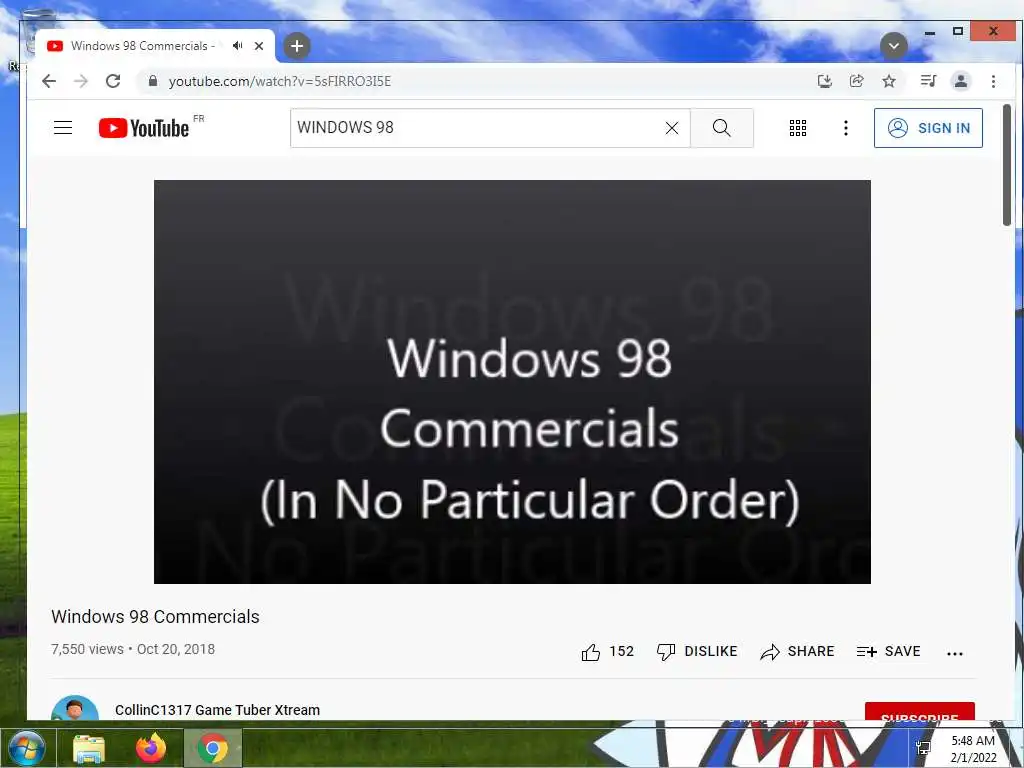The image size is (1024, 768).
Task: Bookmark this page with the star icon
Action: tap(889, 81)
